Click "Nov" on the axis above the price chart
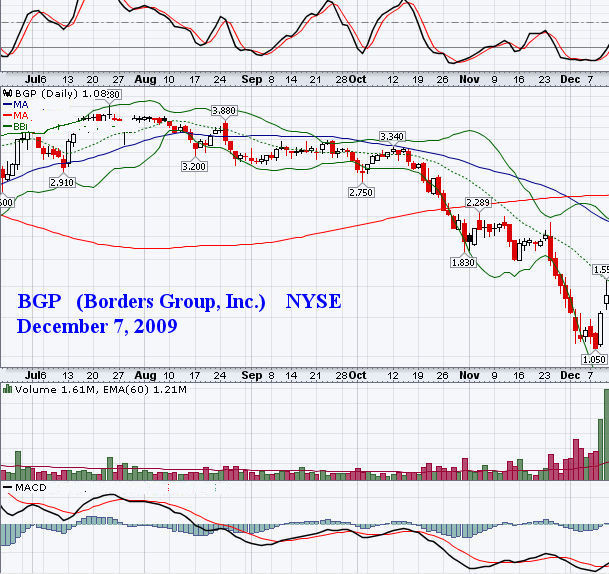The width and height of the screenshot is (609, 574). [x=469, y=79]
